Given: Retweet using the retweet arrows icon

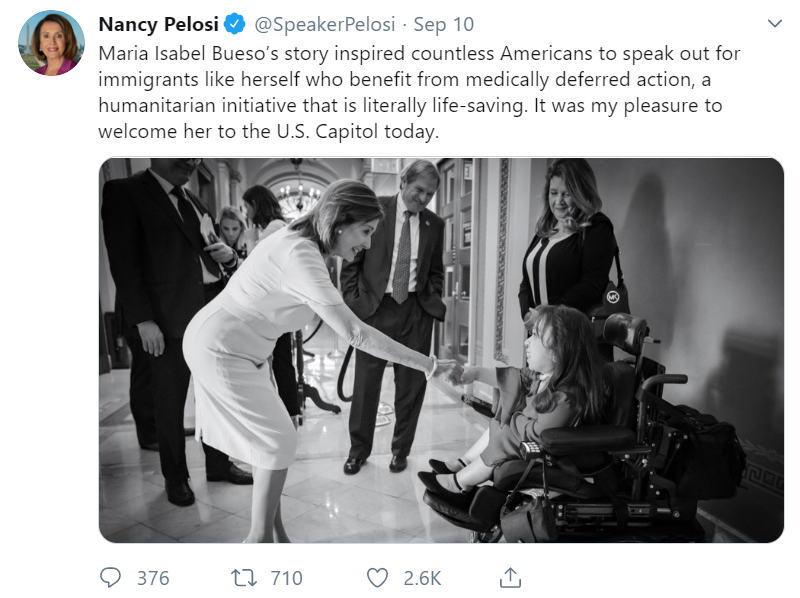Looking at the screenshot, I should pos(242,577).
